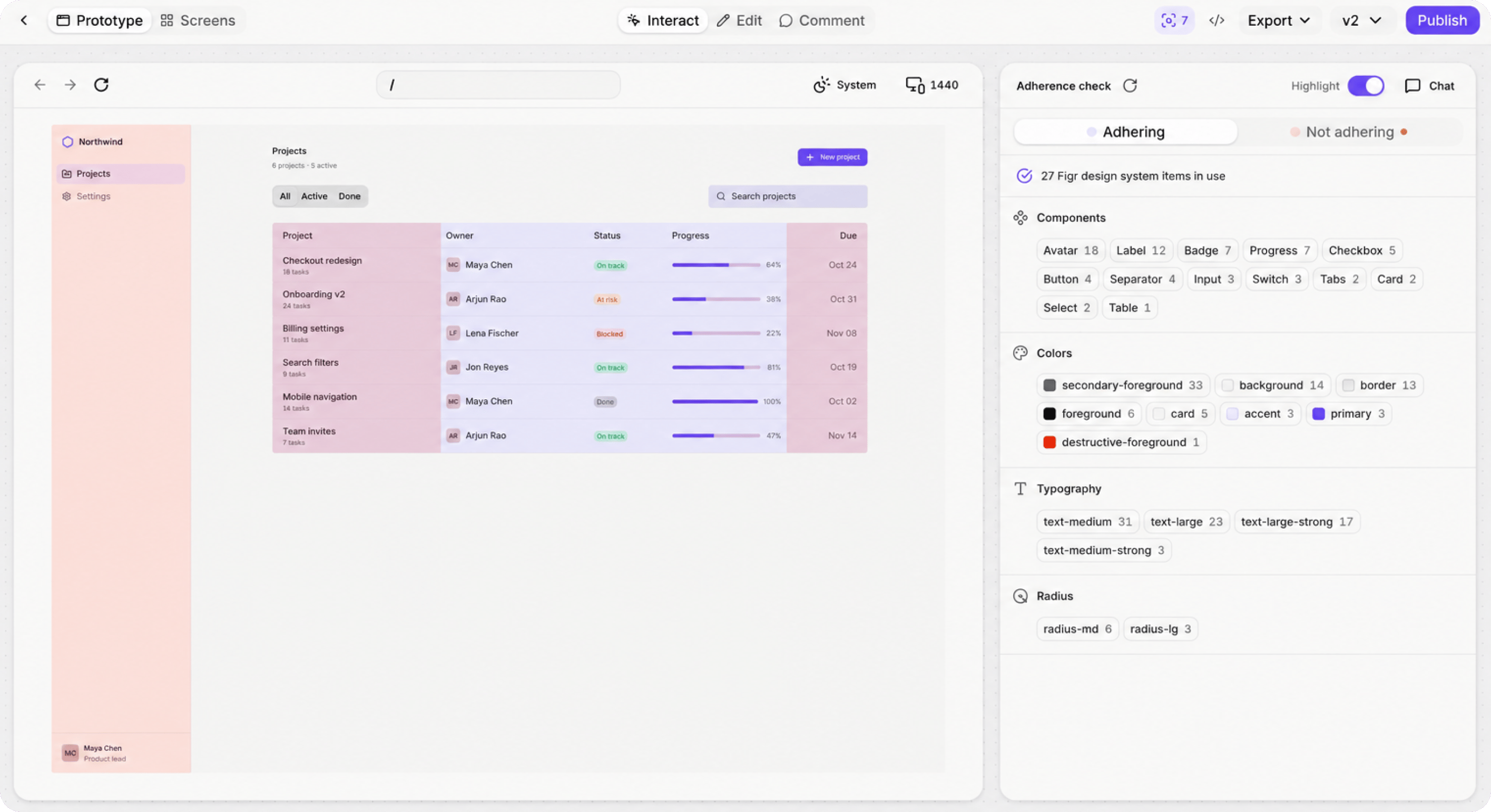This screenshot has width=1491, height=812.
Task: Reload the prototype preview
Action: coord(101,85)
